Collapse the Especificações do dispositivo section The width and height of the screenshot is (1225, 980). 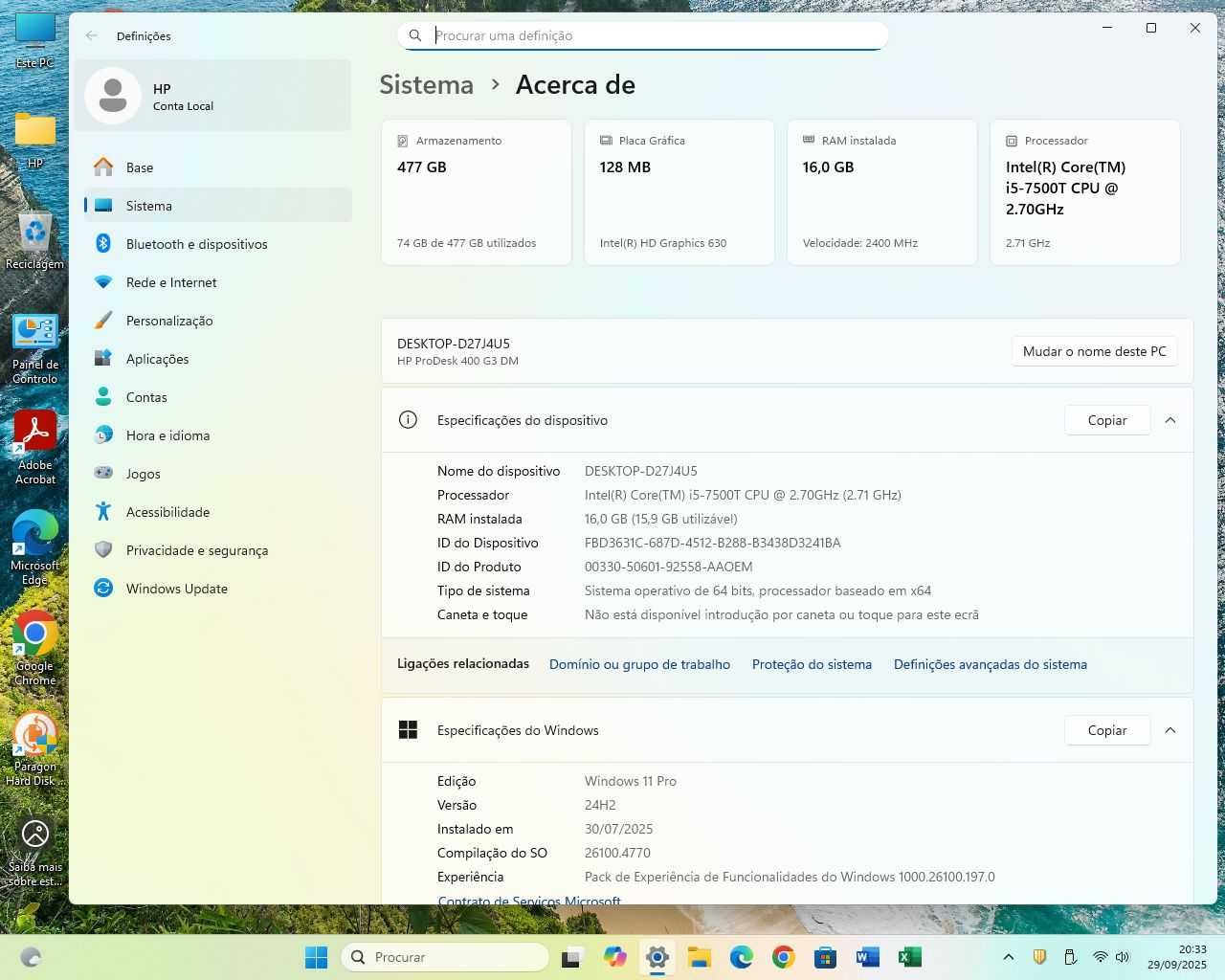(1170, 420)
